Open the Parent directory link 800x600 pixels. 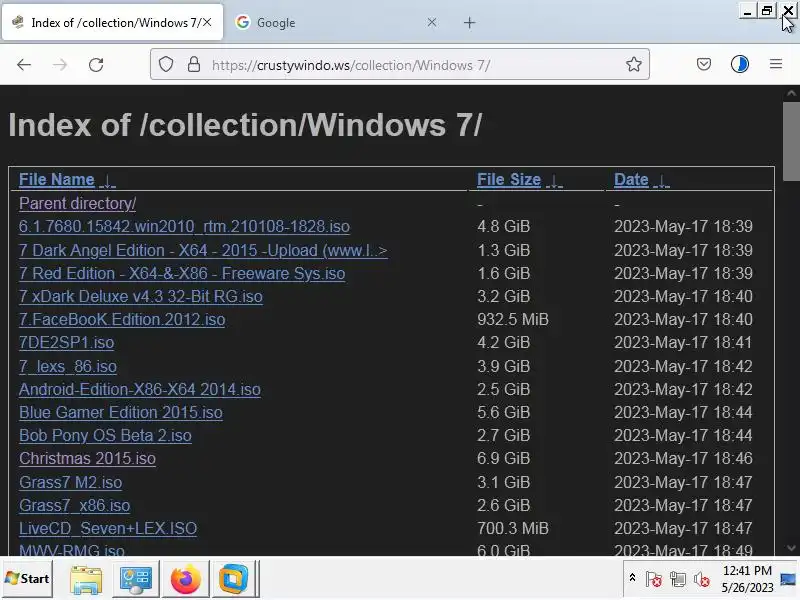coord(78,204)
